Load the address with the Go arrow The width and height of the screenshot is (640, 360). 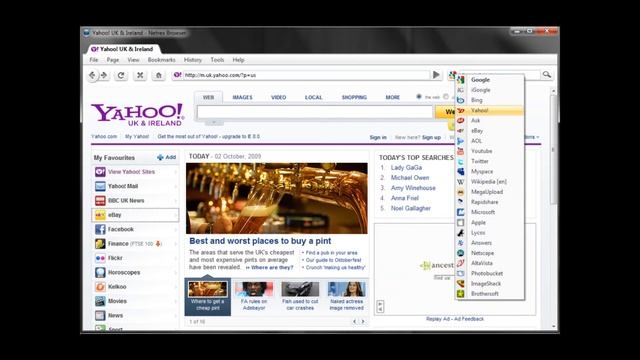(436, 75)
